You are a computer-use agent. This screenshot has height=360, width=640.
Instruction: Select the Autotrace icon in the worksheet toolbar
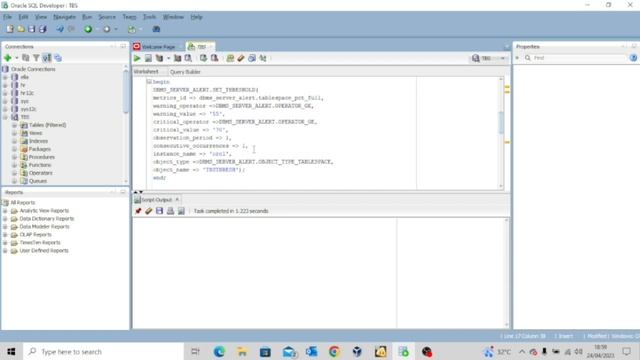(x=178, y=58)
